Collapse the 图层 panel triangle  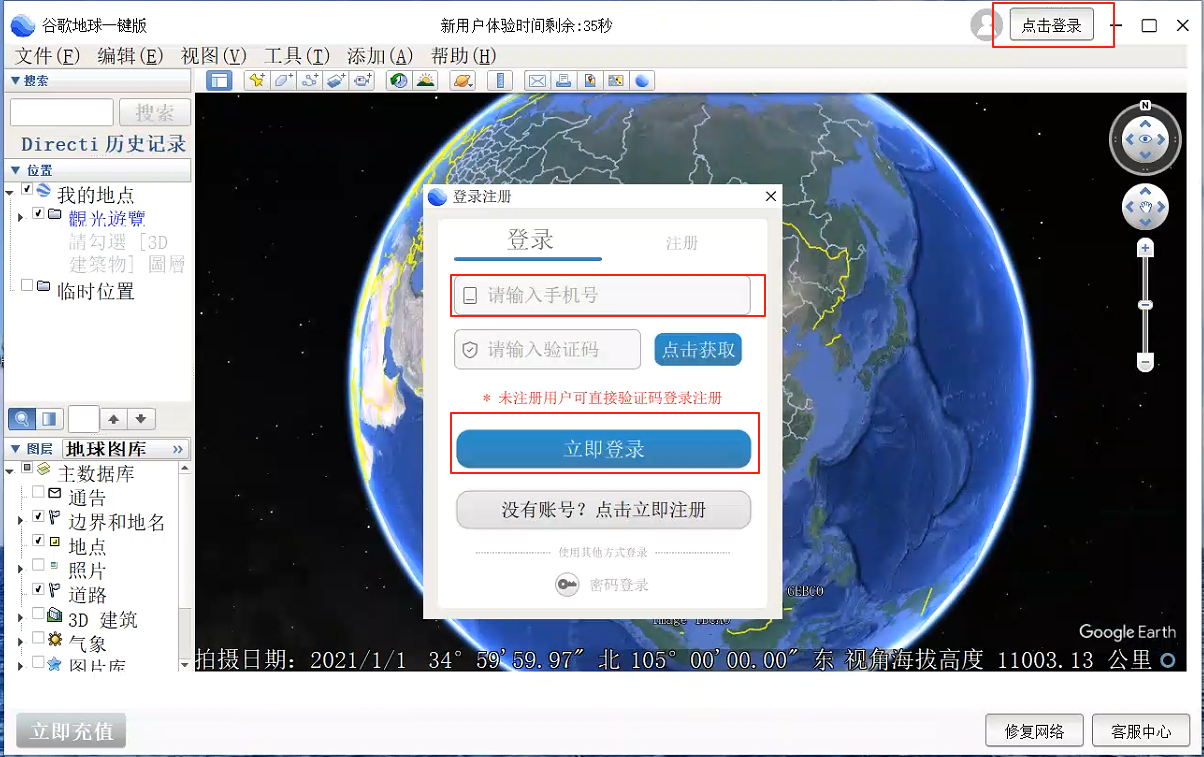pyautogui.click(x=14, y=449)
